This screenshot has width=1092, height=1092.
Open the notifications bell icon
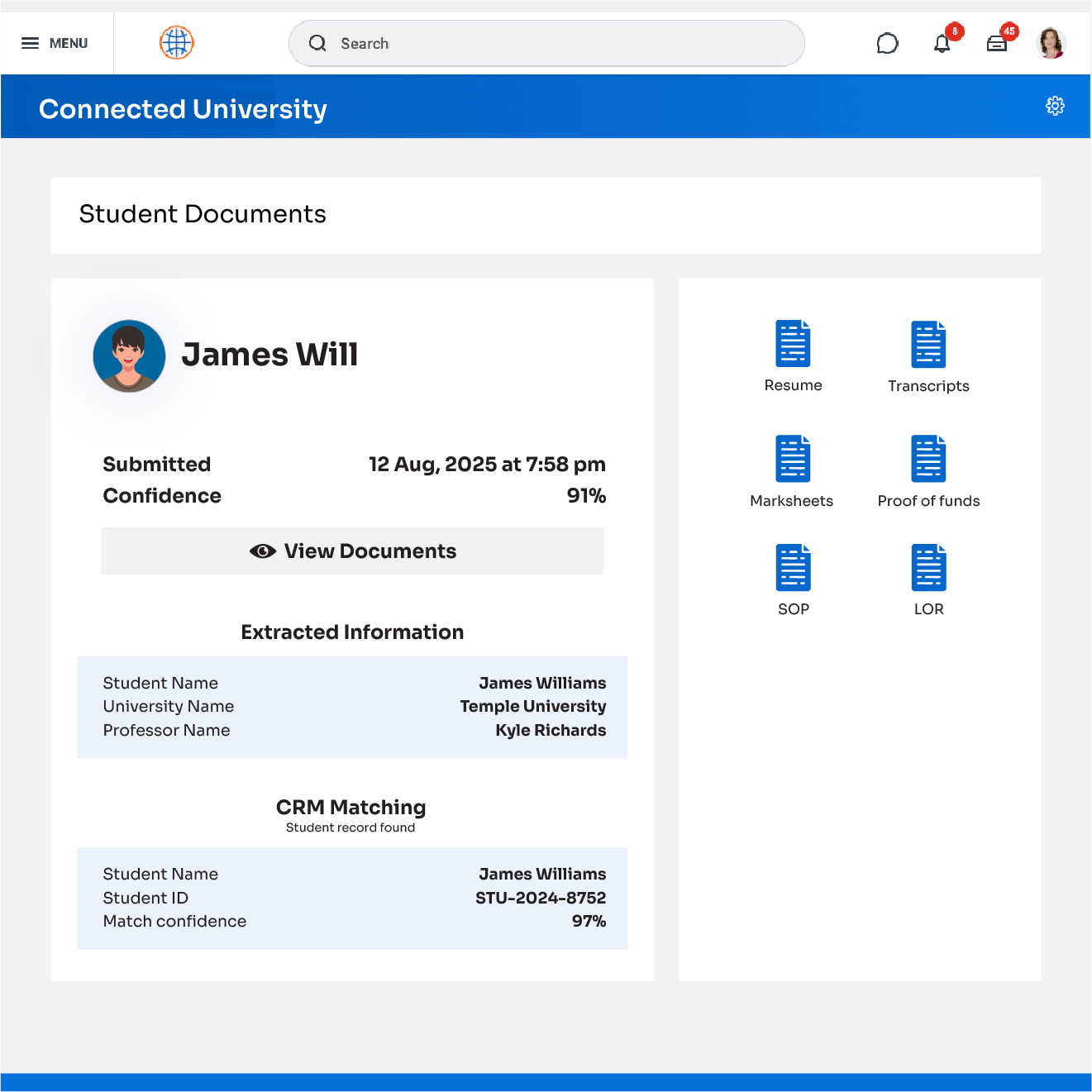click(942, 44)
